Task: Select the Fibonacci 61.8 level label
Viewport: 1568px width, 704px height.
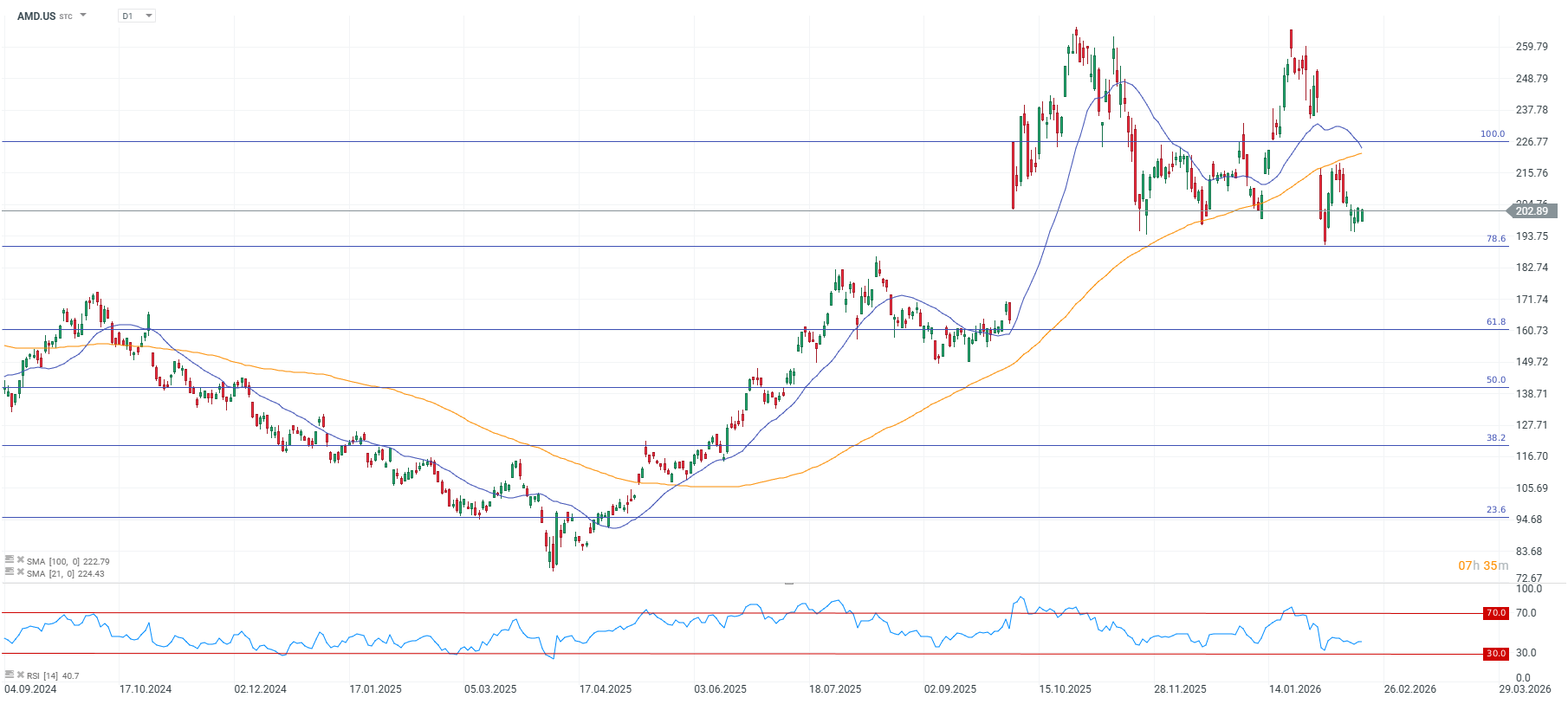Action: point(1496,322)
